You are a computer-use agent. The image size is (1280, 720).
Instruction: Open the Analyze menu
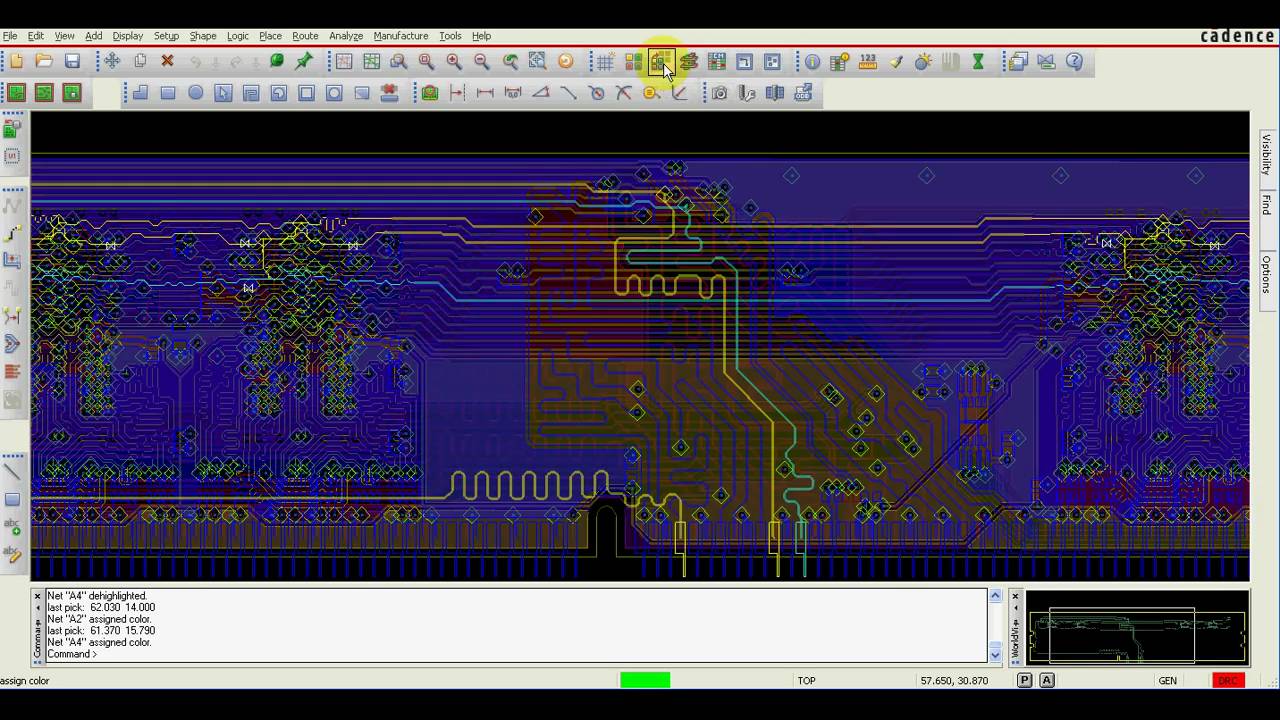coord(346,36)
